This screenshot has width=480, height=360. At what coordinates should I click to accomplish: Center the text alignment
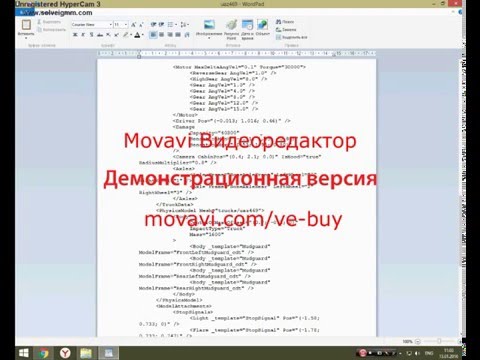coord(162,35)
